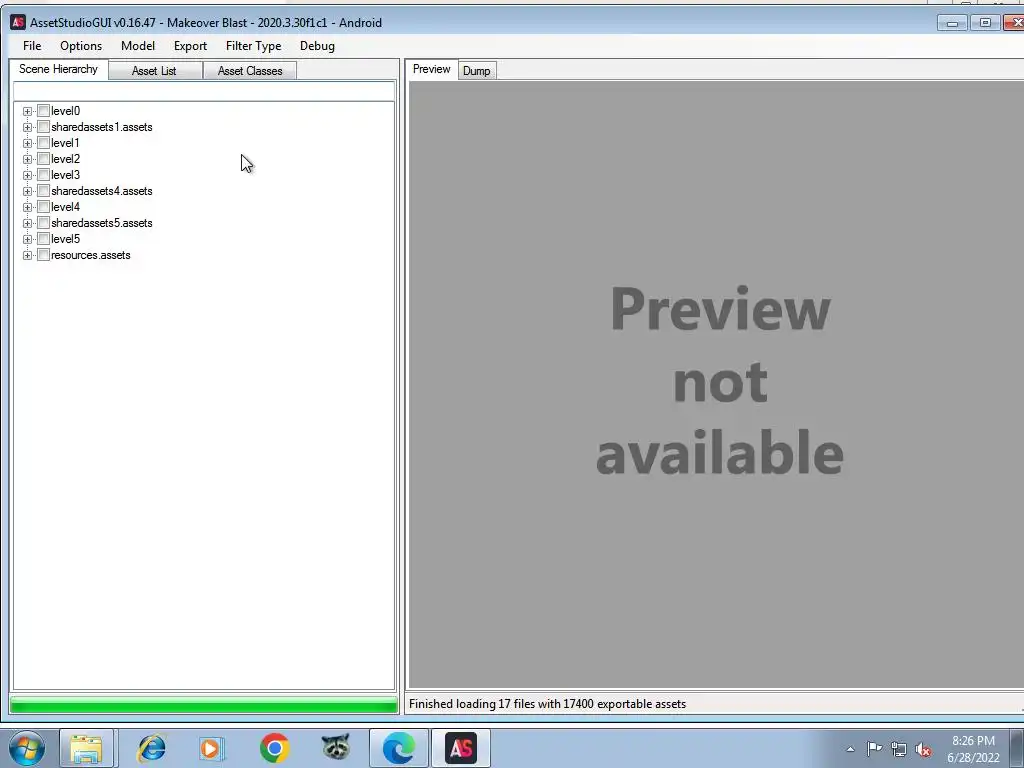The width and height of the screenshot is (1024, 768).
Task: Click the muted volume tray icon
Action: (923, 749)
